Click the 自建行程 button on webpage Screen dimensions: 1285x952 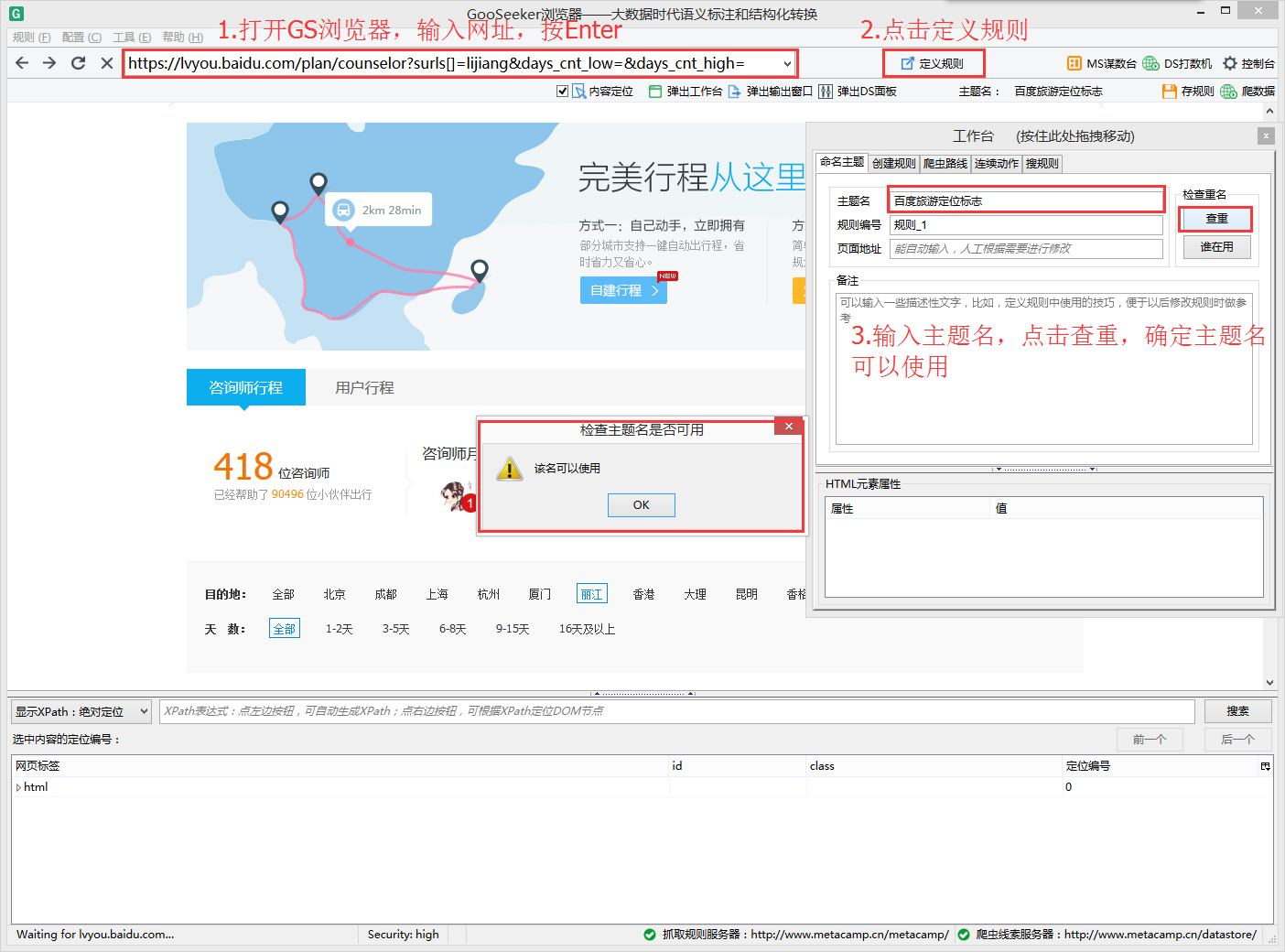pos(623,290)
